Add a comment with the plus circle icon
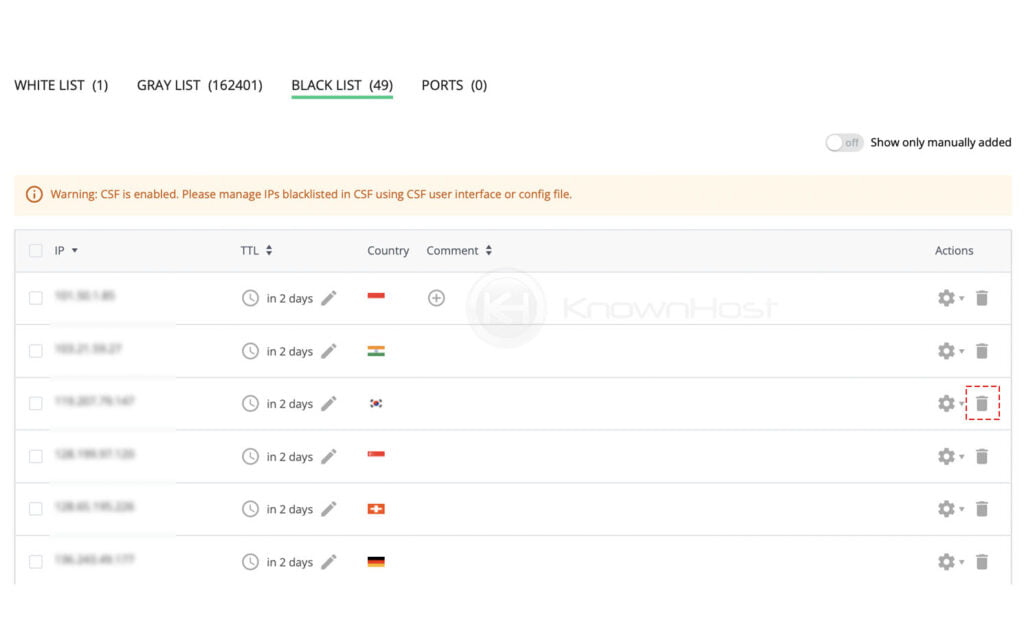Image resolution: width=1024 pixels, height=640 pixels. (x=436, y=298)
